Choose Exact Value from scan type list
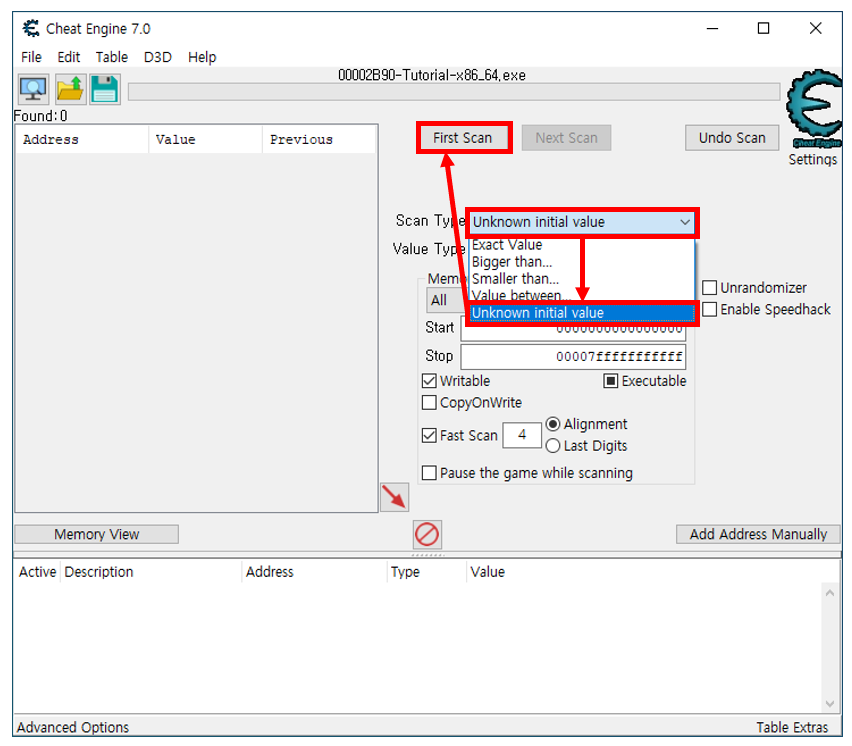Screen dimensions: 852x746 pos(581,245)
